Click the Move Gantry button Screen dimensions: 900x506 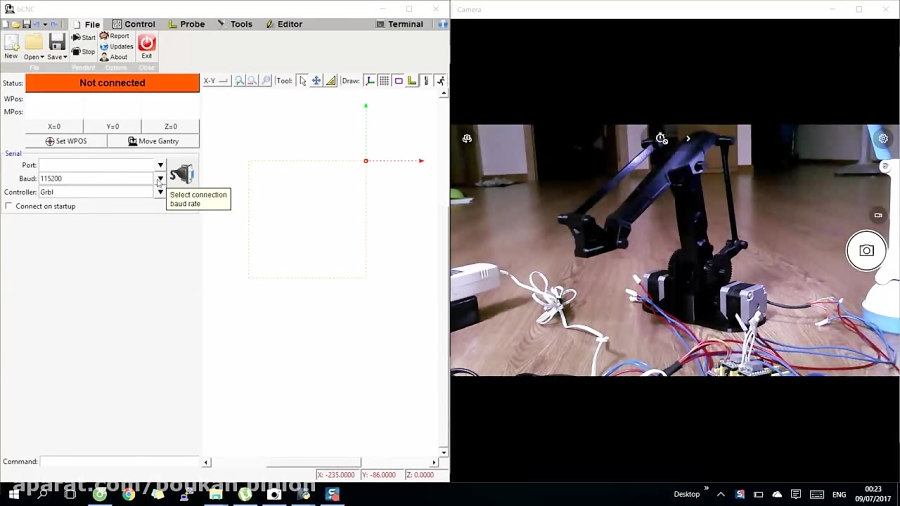[x=153, y=141]
